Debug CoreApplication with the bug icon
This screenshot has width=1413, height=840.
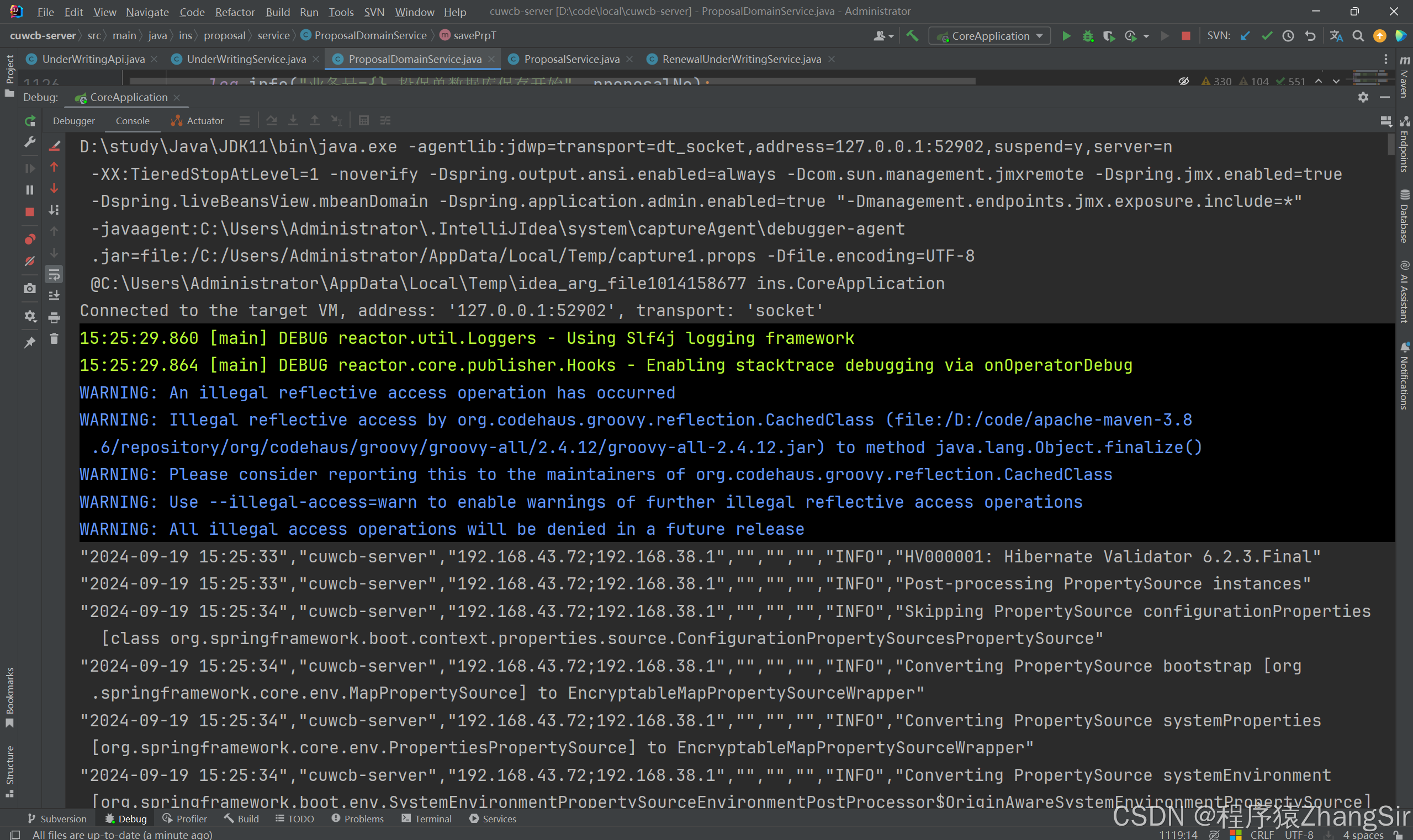coord(1087,36)
